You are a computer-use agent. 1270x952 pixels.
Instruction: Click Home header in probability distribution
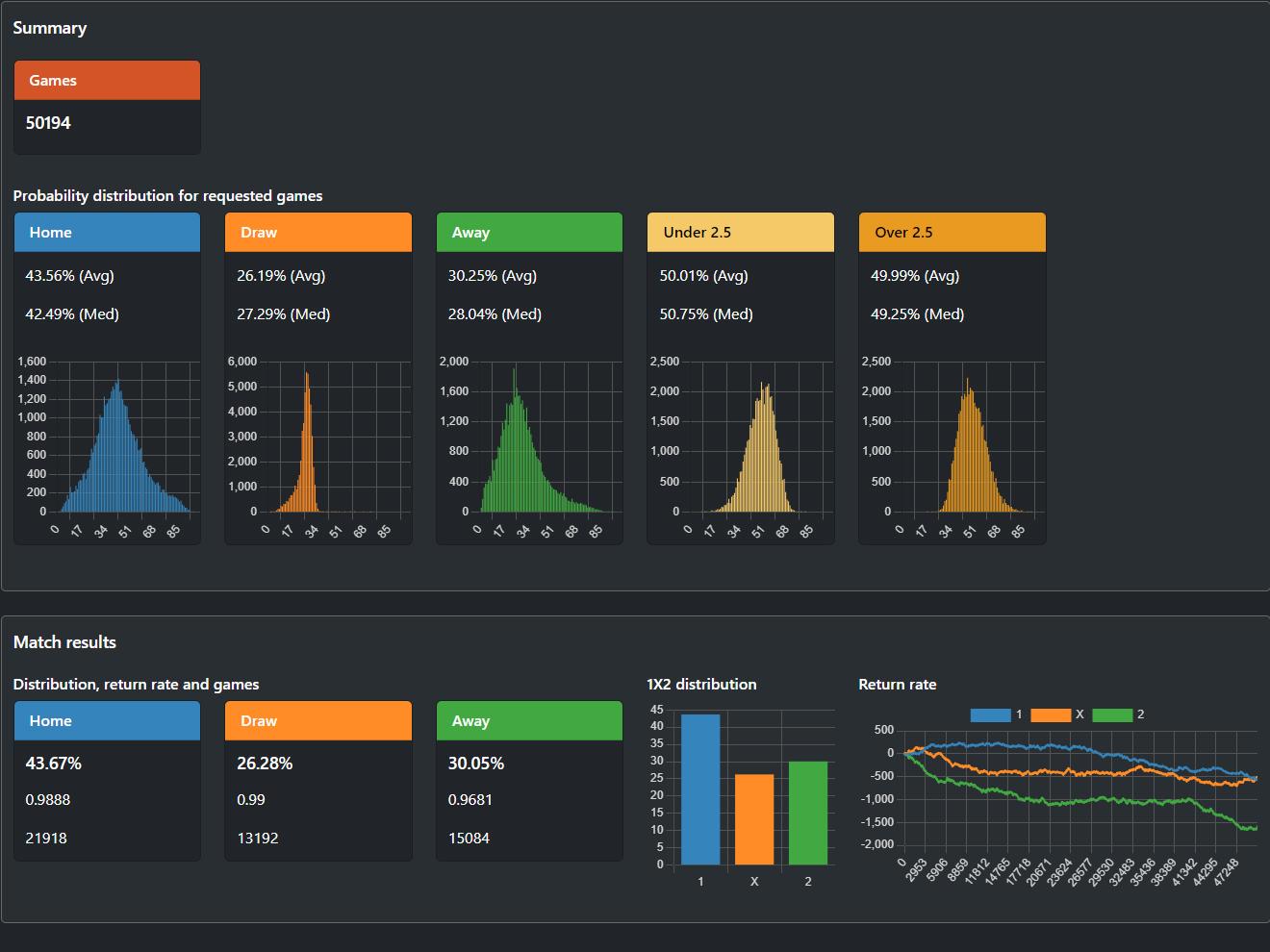pyautogui.click(x=107, y=233)
